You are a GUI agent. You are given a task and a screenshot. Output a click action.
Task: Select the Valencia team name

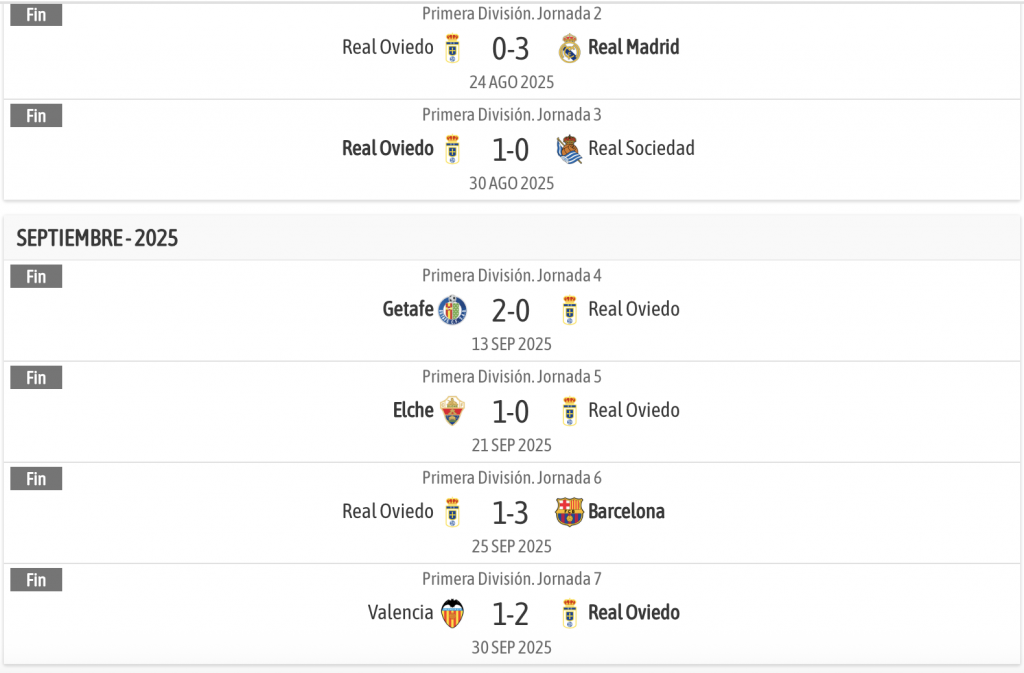click(x=400, y=612)
